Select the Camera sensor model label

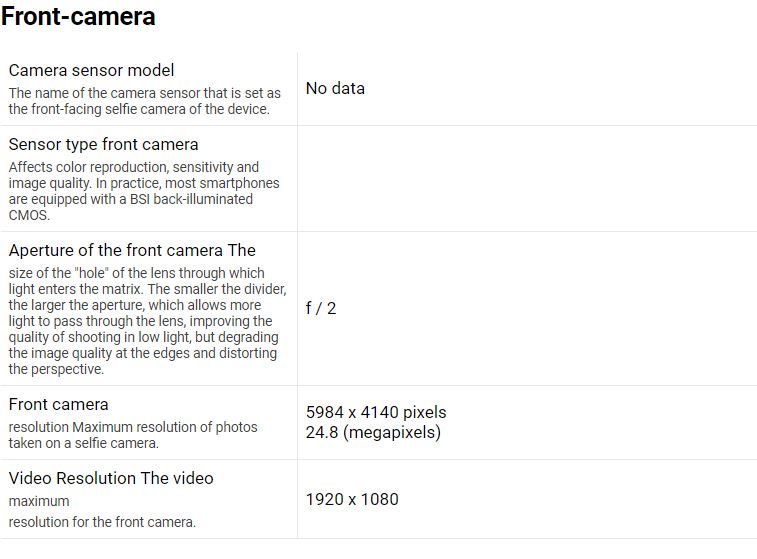[x=91, y=70]
